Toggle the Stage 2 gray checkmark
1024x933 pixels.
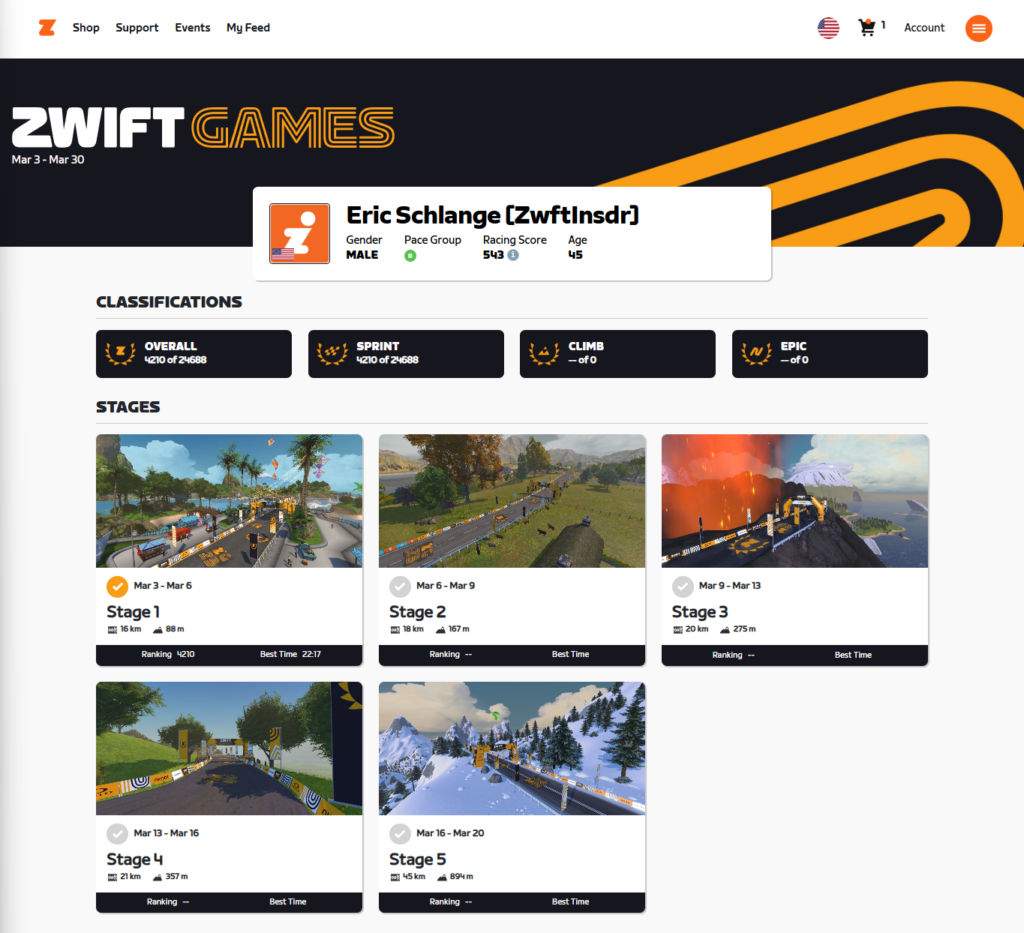(x=400, y=586)
